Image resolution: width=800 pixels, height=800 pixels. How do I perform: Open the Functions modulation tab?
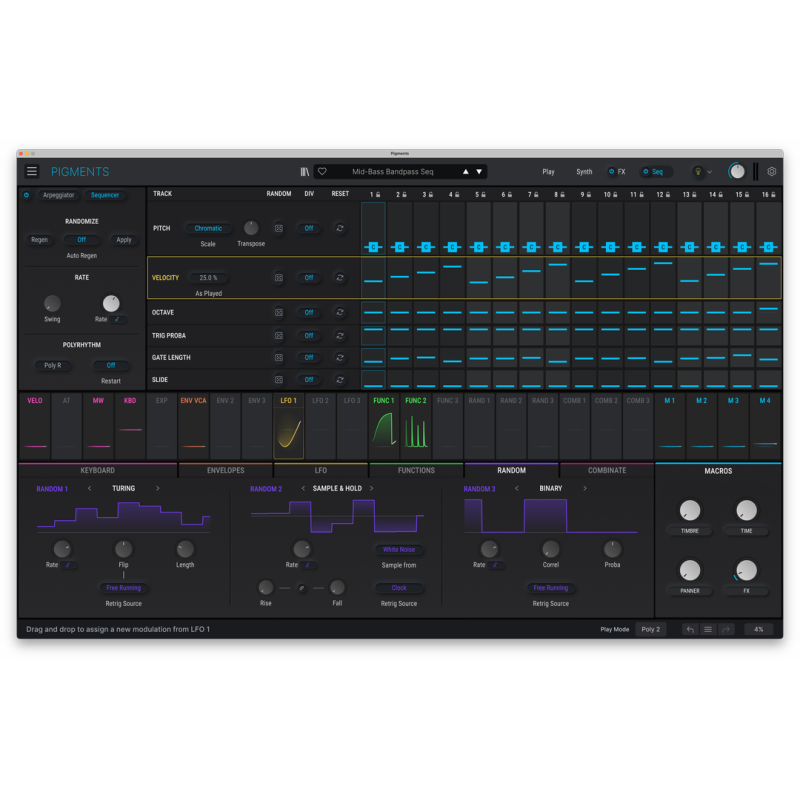(x=416, y=470)
